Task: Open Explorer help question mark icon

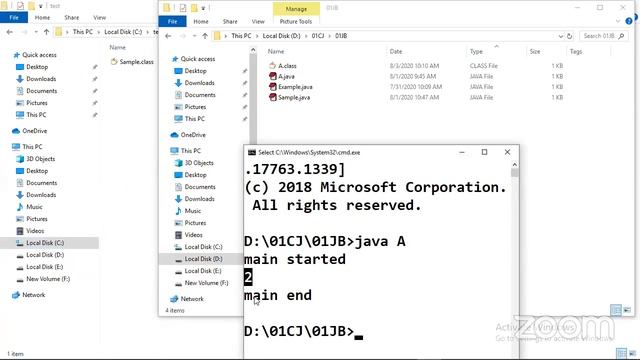Action: 629,21
